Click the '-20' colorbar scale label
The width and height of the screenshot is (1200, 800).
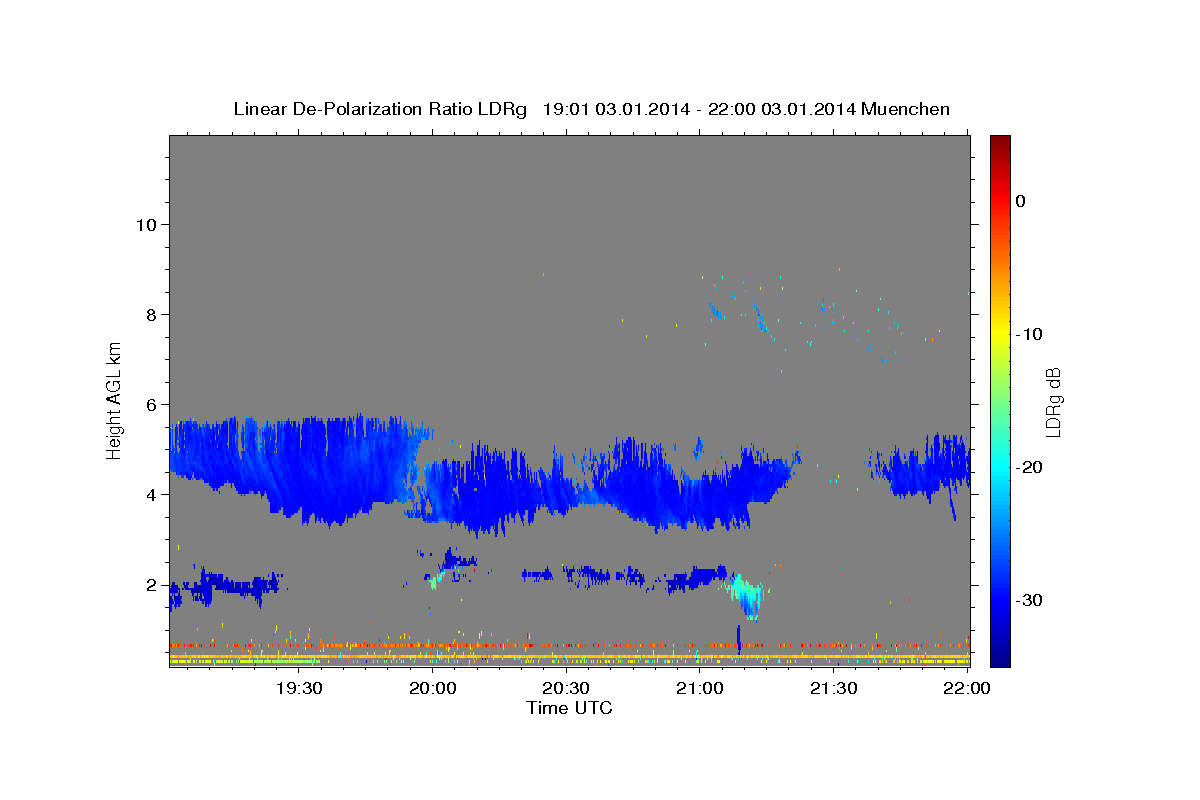pyautogui.click(x=1030, y=467)
